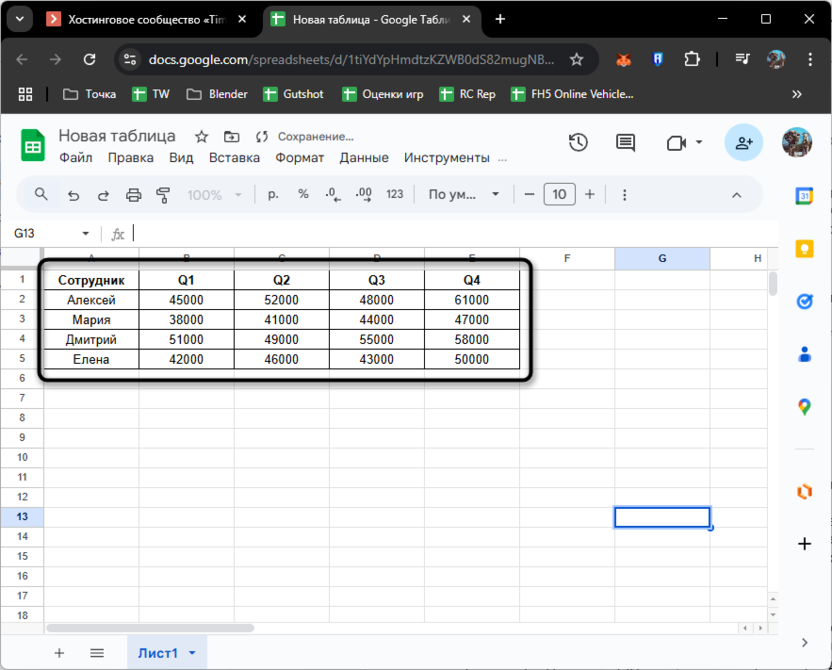The height and width of the screenshot is (670, 832).
Task: Click the undo arrow in toolbar
Action: (x=72, y=195)
